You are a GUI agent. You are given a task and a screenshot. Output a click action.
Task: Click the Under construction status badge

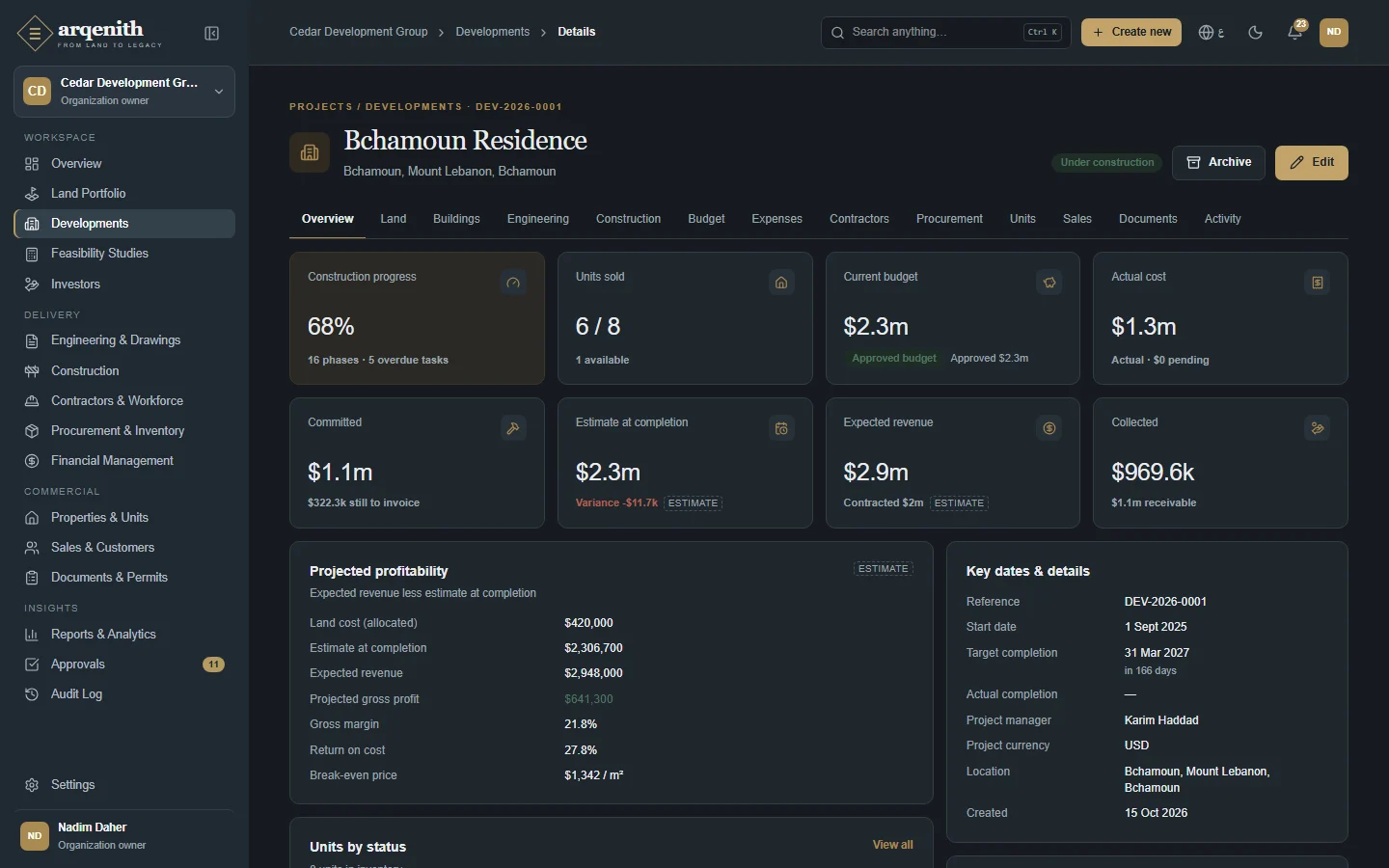click(1107, 163)
